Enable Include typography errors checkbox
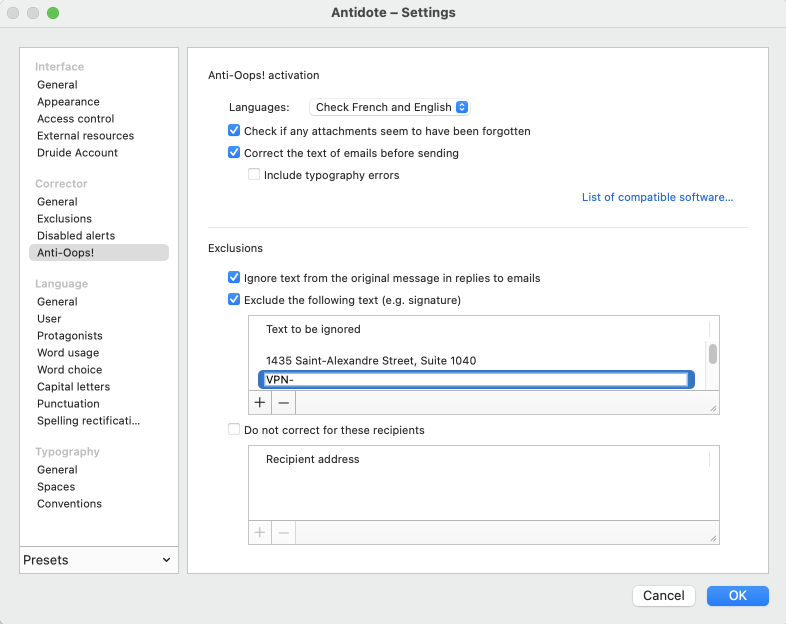The height and width of the screenshot is (624, 786). pyautogui.click(x=254, y=175)
